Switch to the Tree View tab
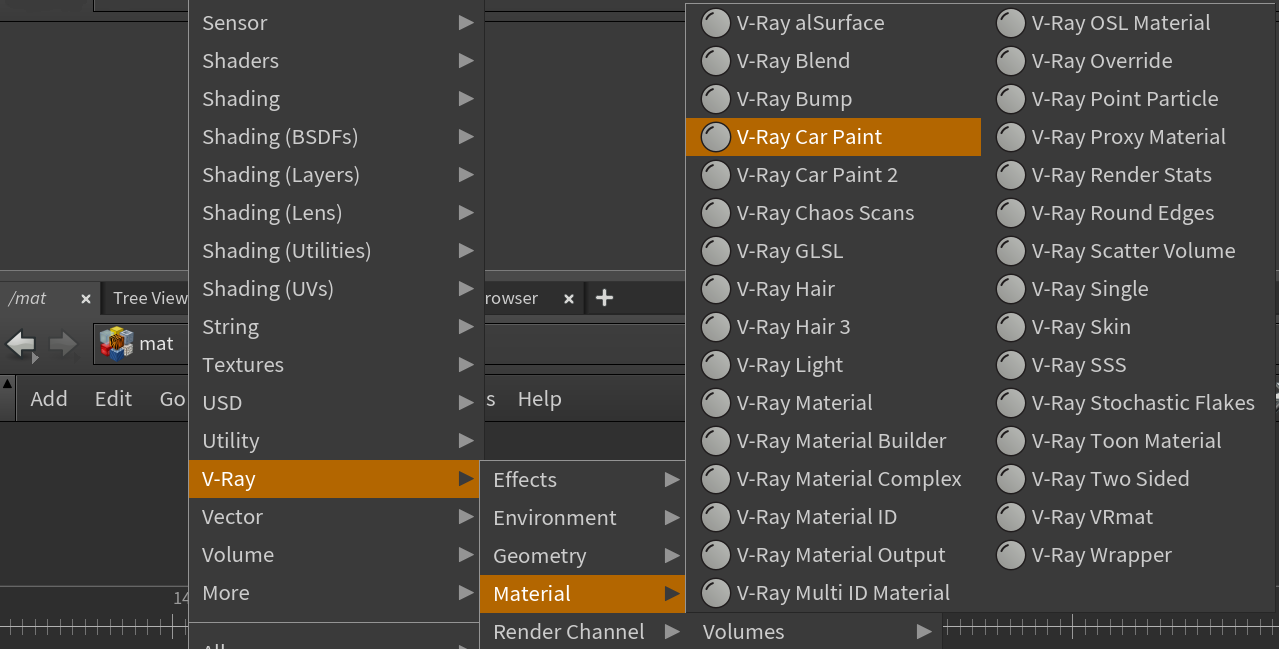Image resolution: width=1279 pixels, height=649 pixels. [150, 298]
